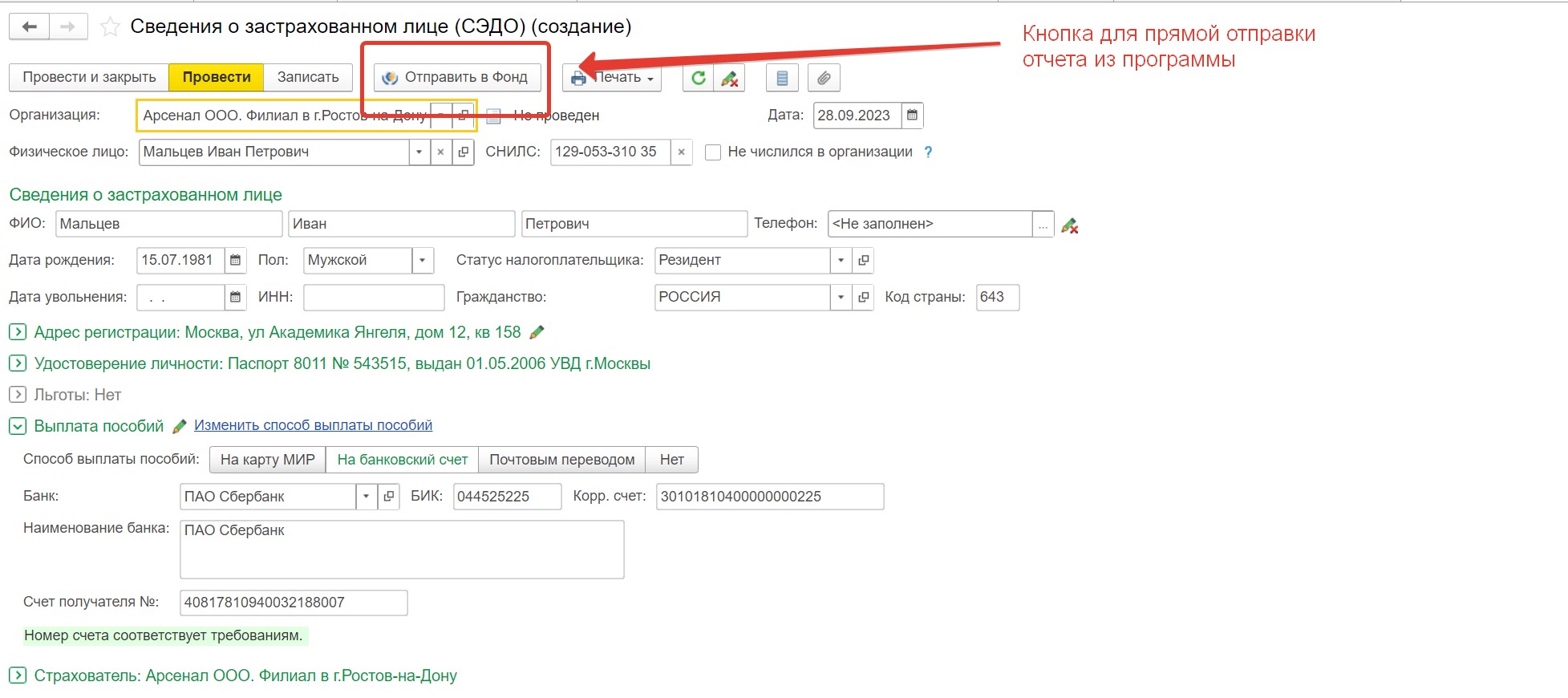Open the Физическое лицо record card
The width and height of the screenshot is (1568, 698).
[463, 152]
